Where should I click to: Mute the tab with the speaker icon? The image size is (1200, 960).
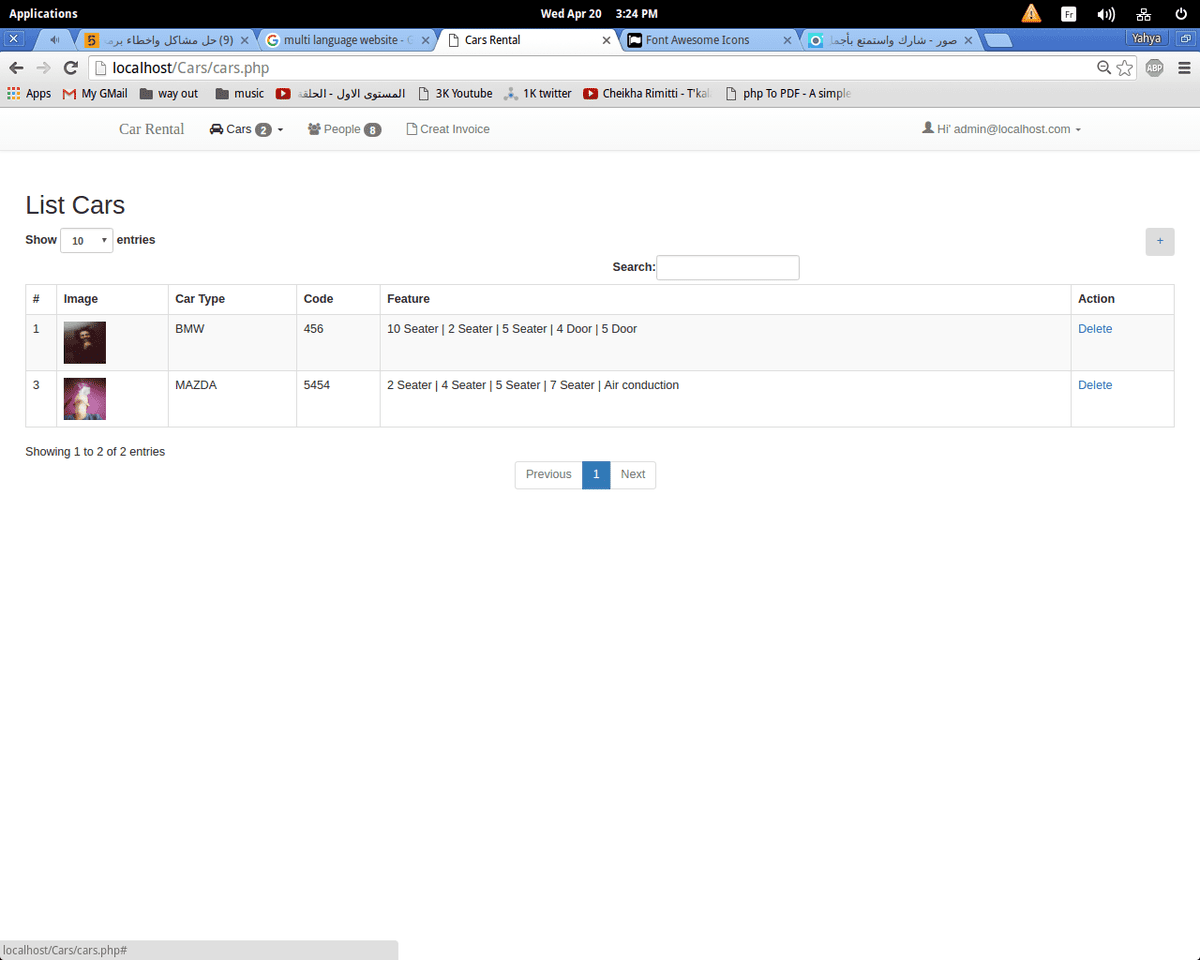54,40
